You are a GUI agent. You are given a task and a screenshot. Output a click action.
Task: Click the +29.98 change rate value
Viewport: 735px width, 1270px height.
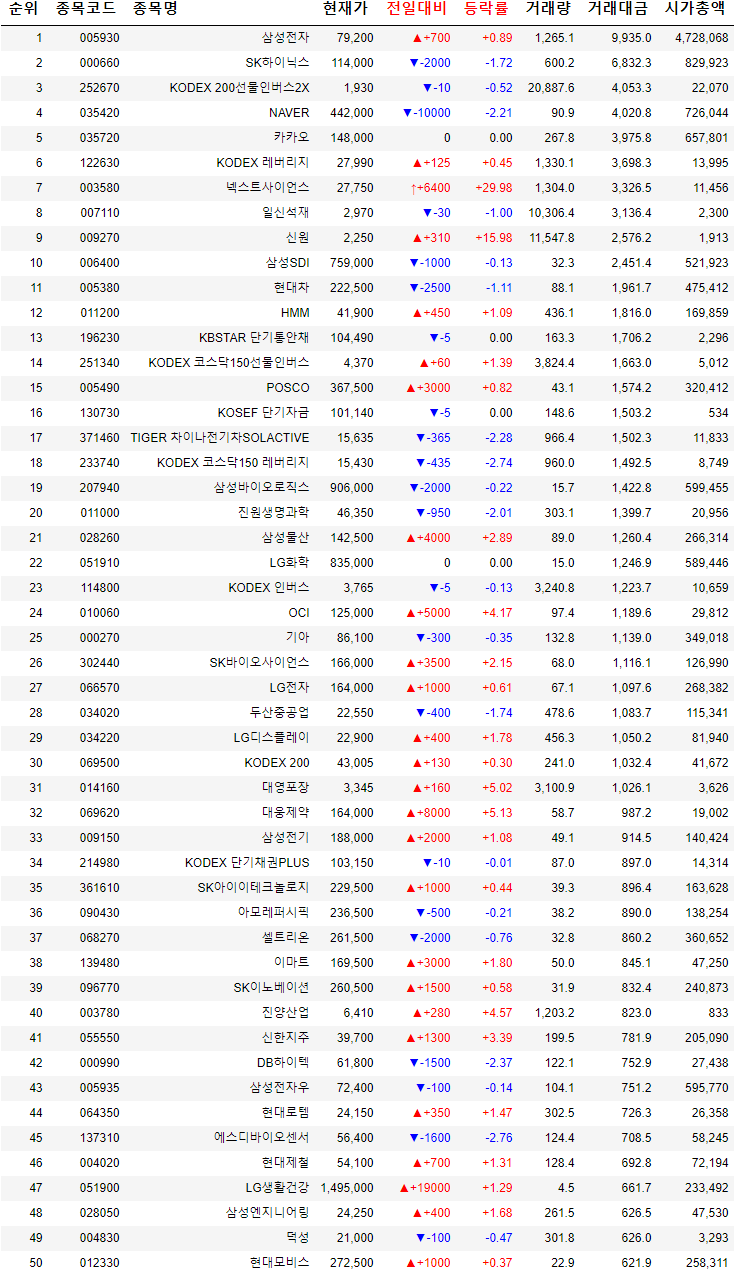(496, 188)
